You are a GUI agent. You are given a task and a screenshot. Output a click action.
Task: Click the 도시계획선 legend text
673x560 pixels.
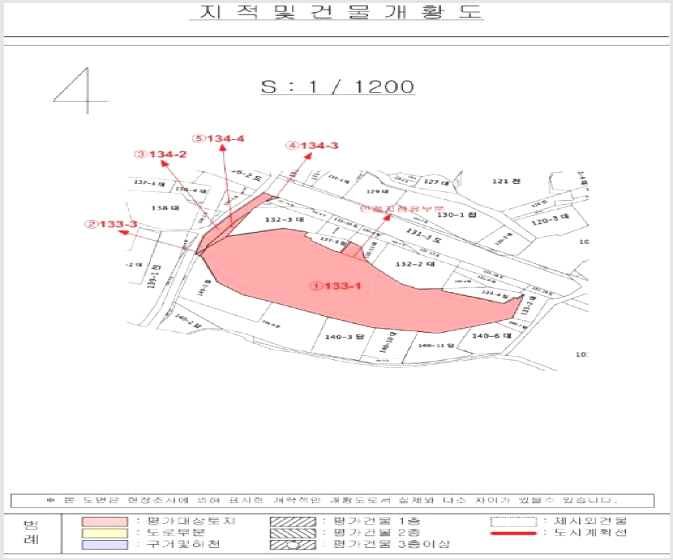click(x=590, y=533)
